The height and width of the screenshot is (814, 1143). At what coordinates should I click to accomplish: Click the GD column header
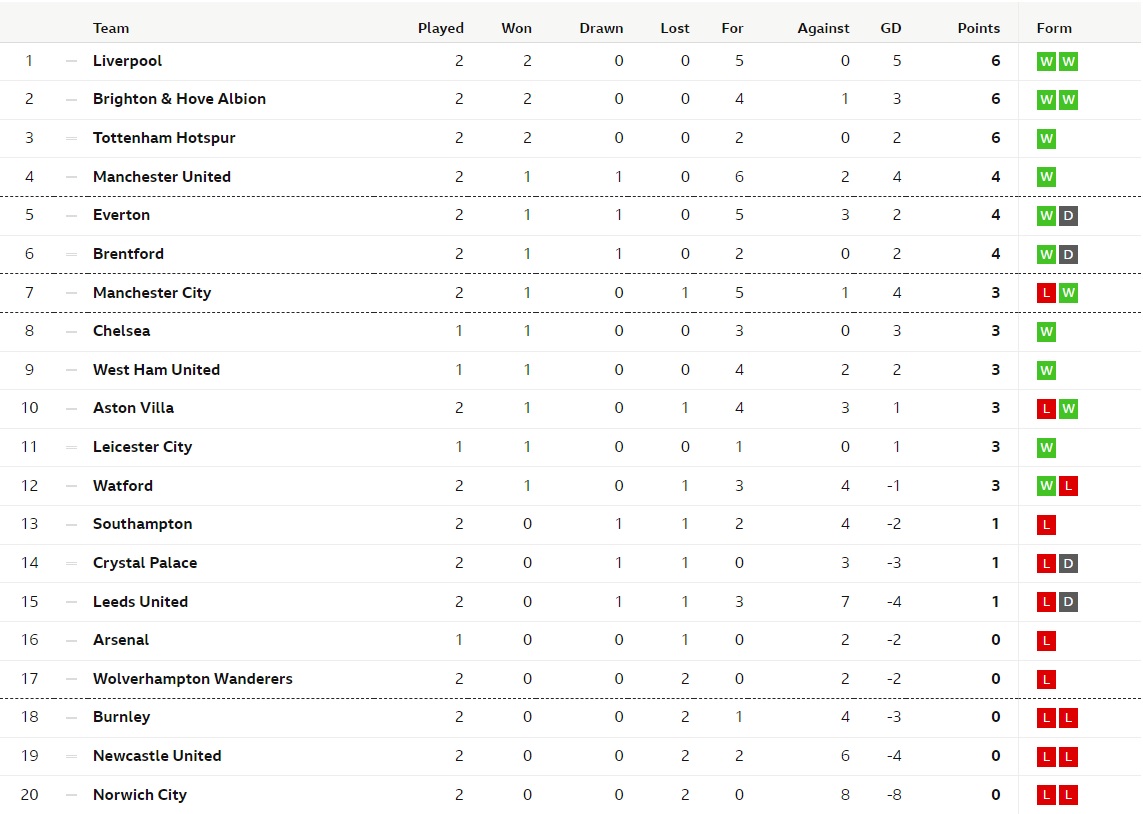(891, 28)
